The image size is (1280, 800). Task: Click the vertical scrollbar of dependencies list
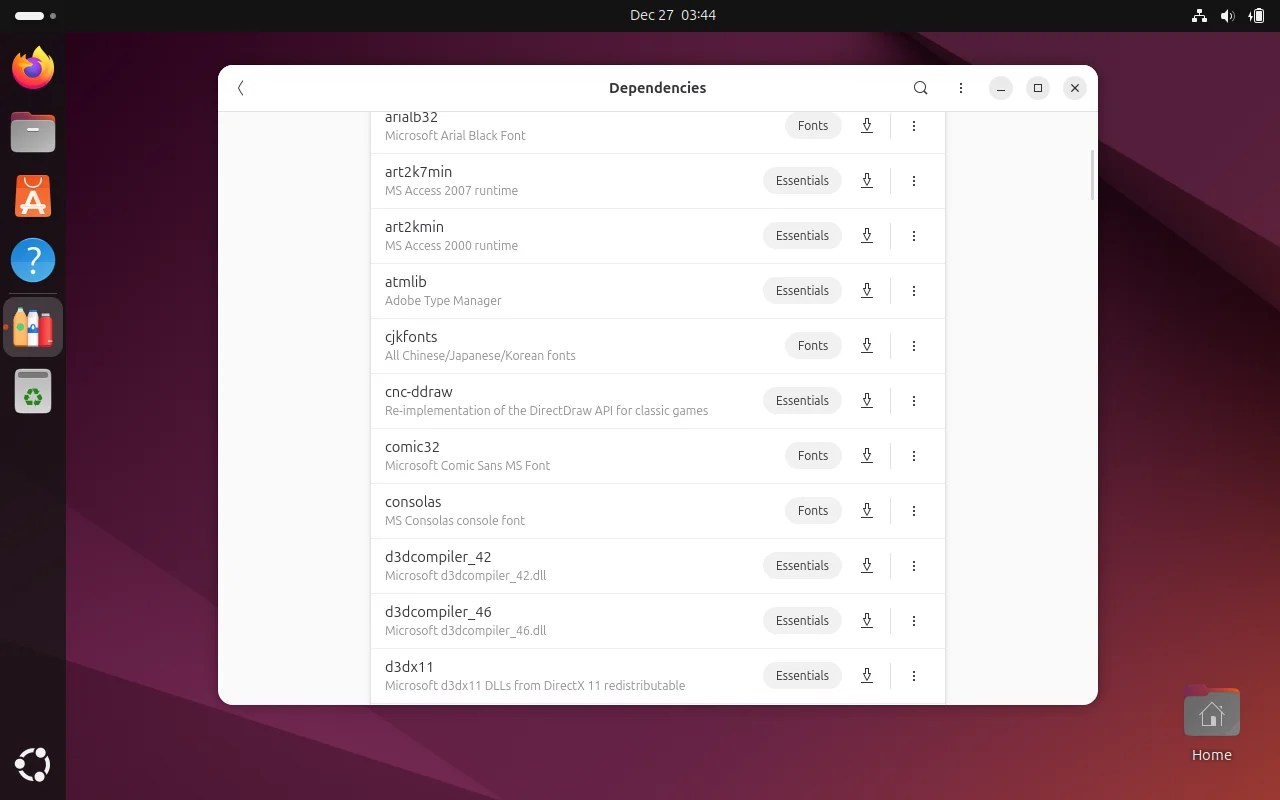[1092, 175]
